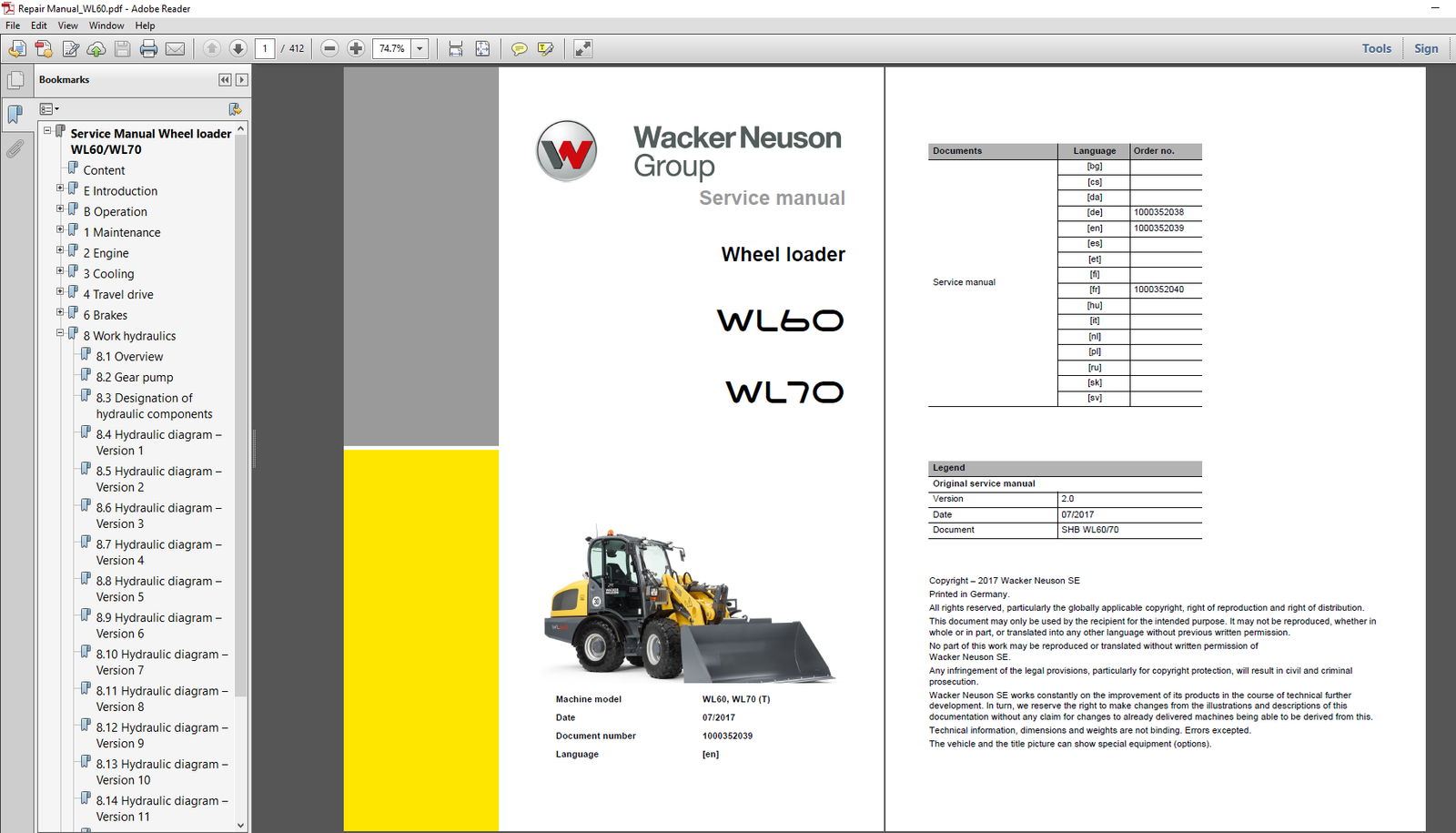
Task: Open 8.7 Hydraulic diagram Version 4 bookmark
Action: [158, 553]
